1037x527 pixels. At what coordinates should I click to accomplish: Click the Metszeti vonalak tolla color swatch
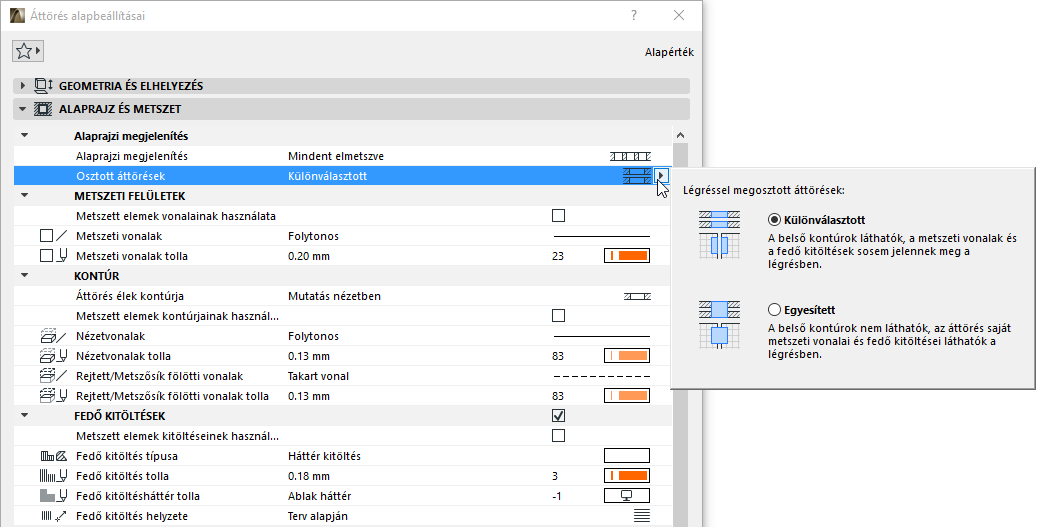click(627, 256)
